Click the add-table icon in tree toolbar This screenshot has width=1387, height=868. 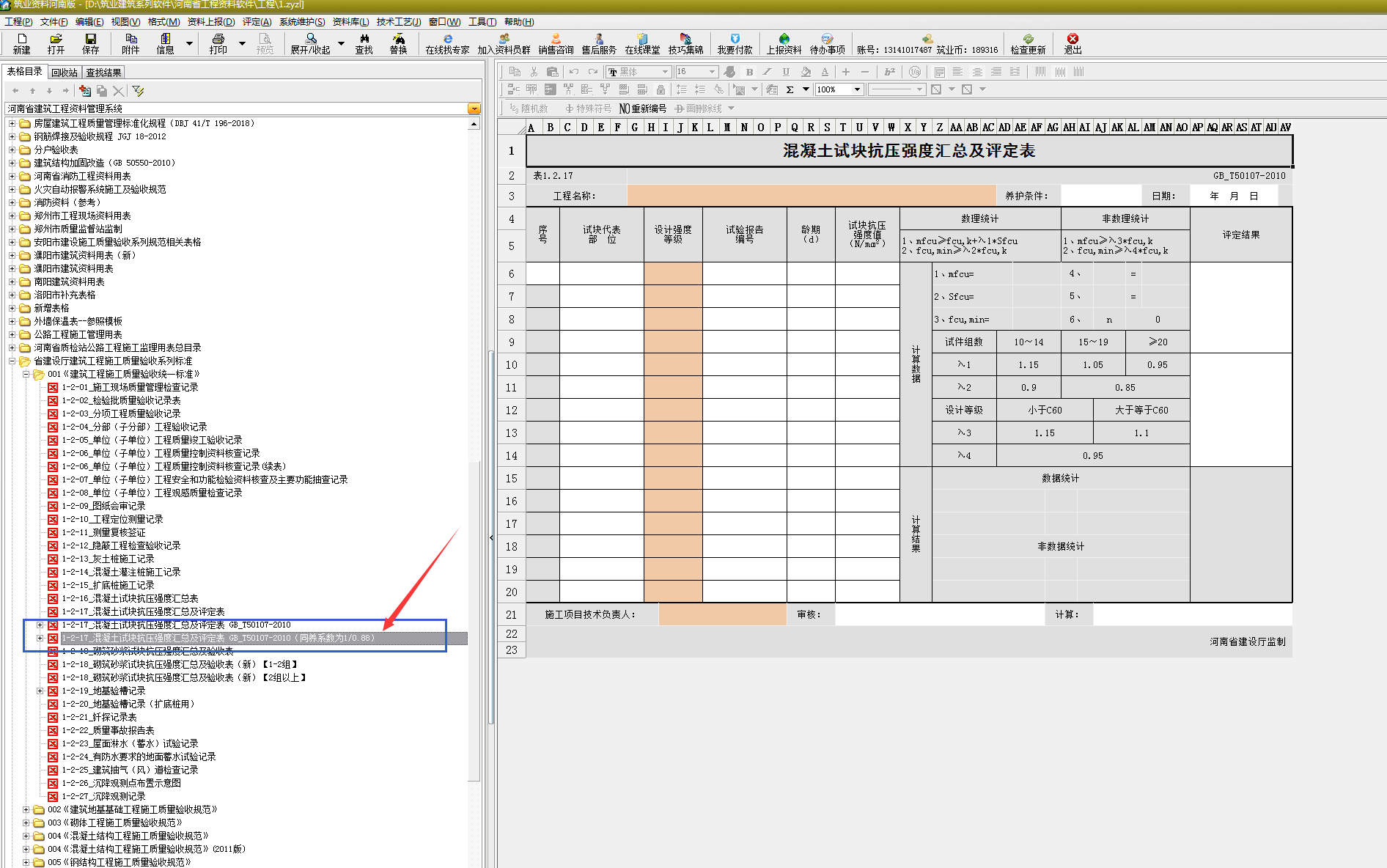click(85, 91)
